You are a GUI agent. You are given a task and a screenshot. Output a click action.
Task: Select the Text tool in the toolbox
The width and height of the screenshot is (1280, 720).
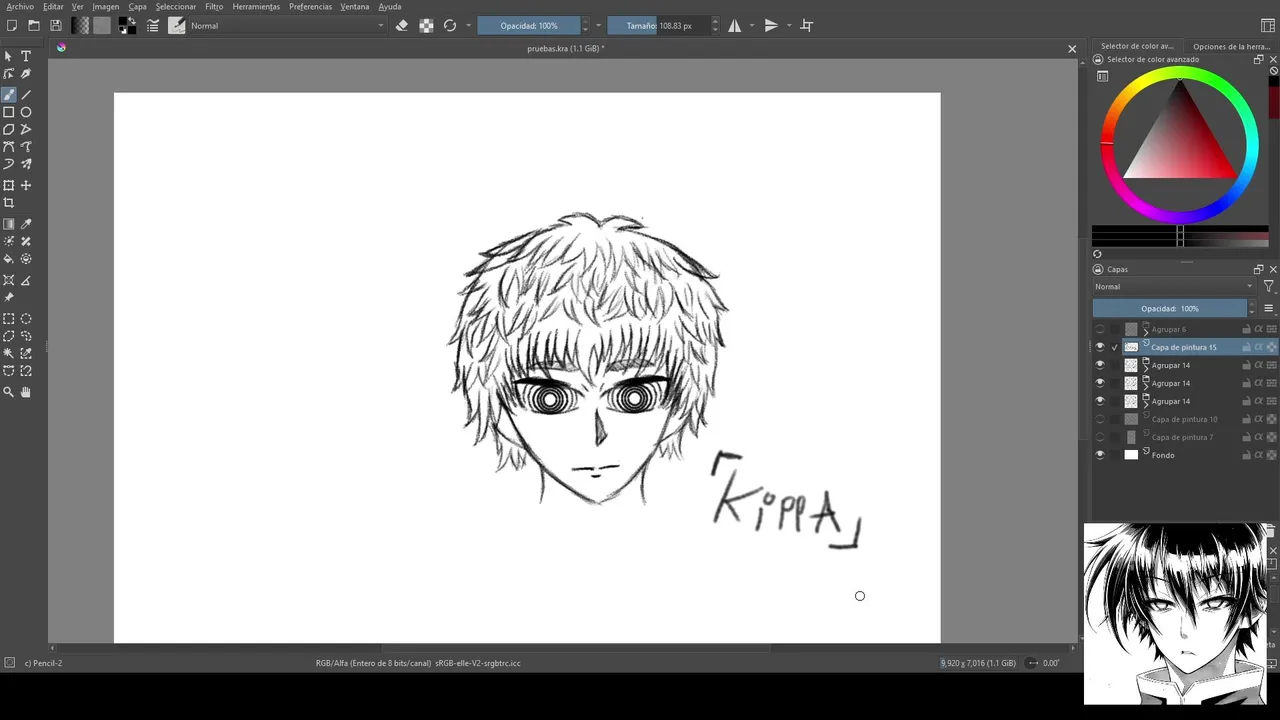pyautogui.click(x=26, y=57)
